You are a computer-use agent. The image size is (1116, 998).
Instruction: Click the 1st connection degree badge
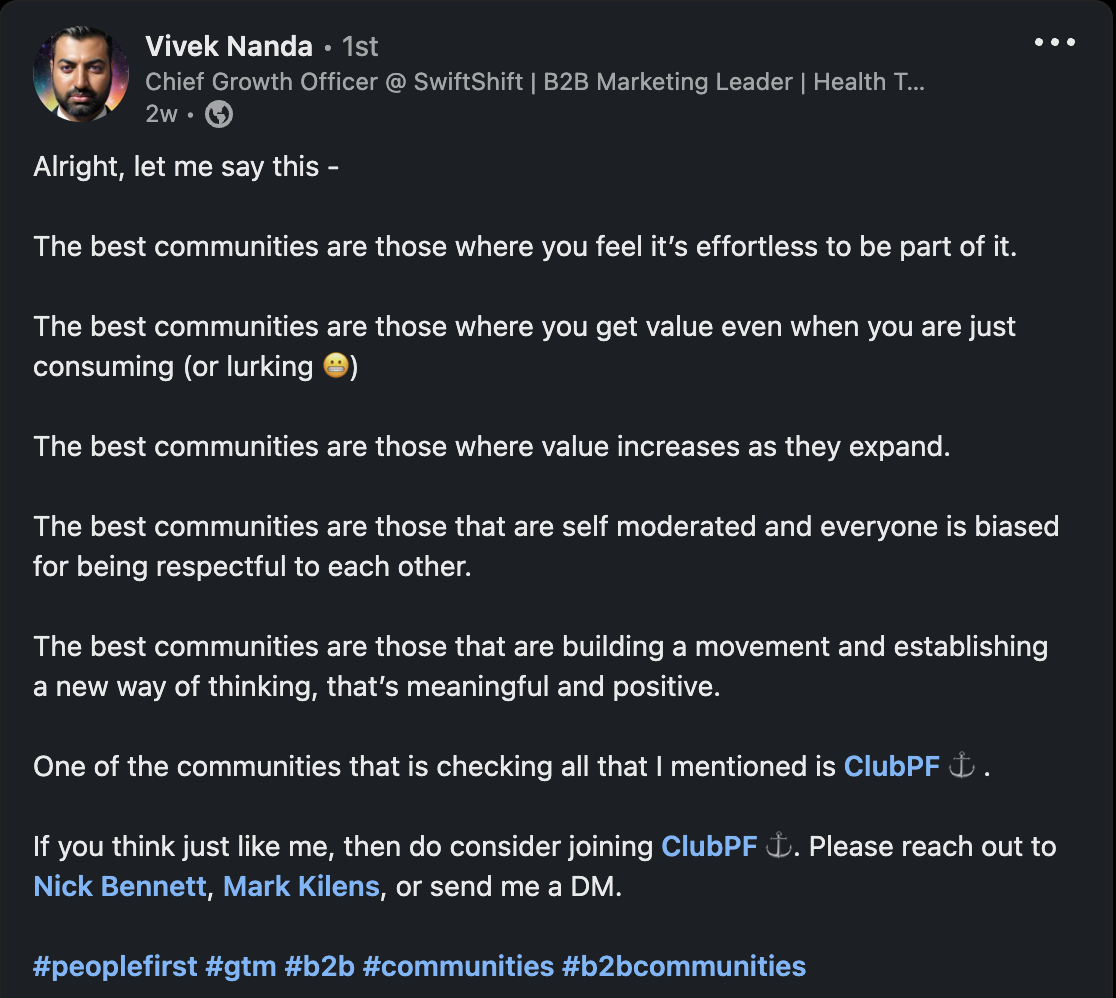[x=360, y=47]
